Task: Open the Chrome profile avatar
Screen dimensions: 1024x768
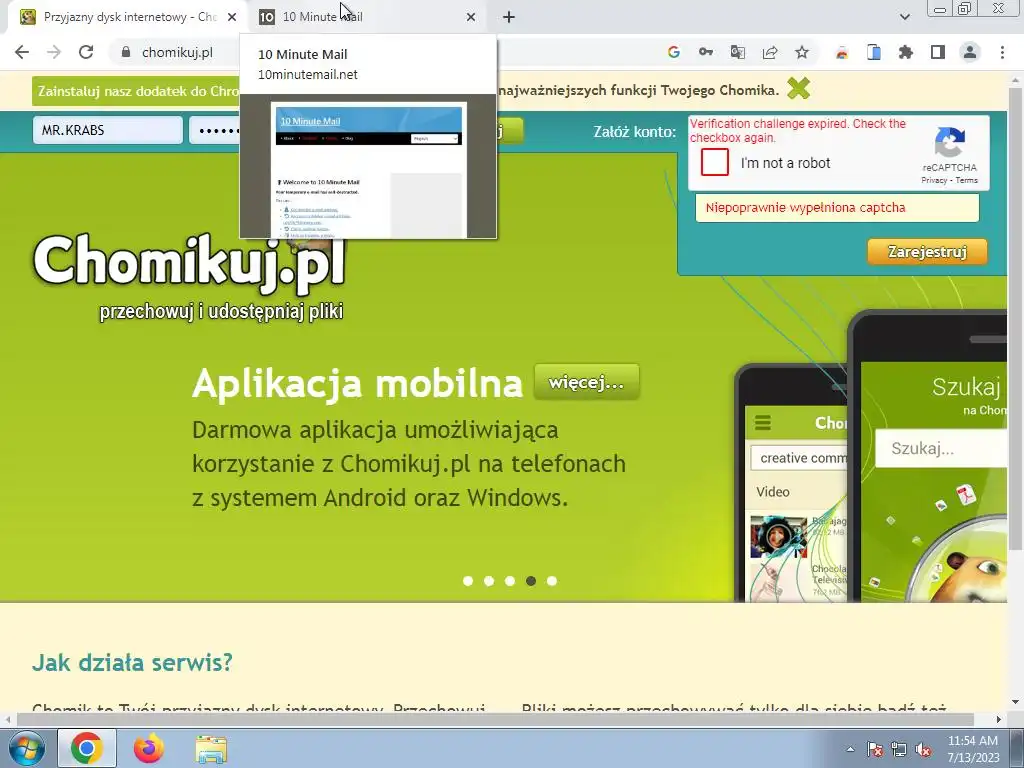Action: (970, 52)
